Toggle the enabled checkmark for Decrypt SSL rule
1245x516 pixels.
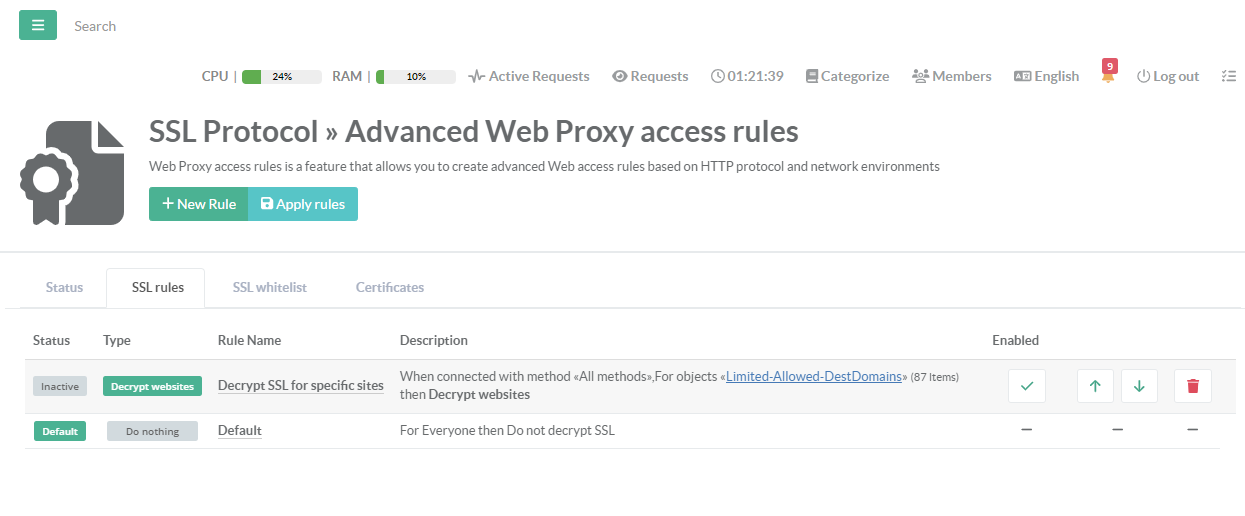(1026, 386)
